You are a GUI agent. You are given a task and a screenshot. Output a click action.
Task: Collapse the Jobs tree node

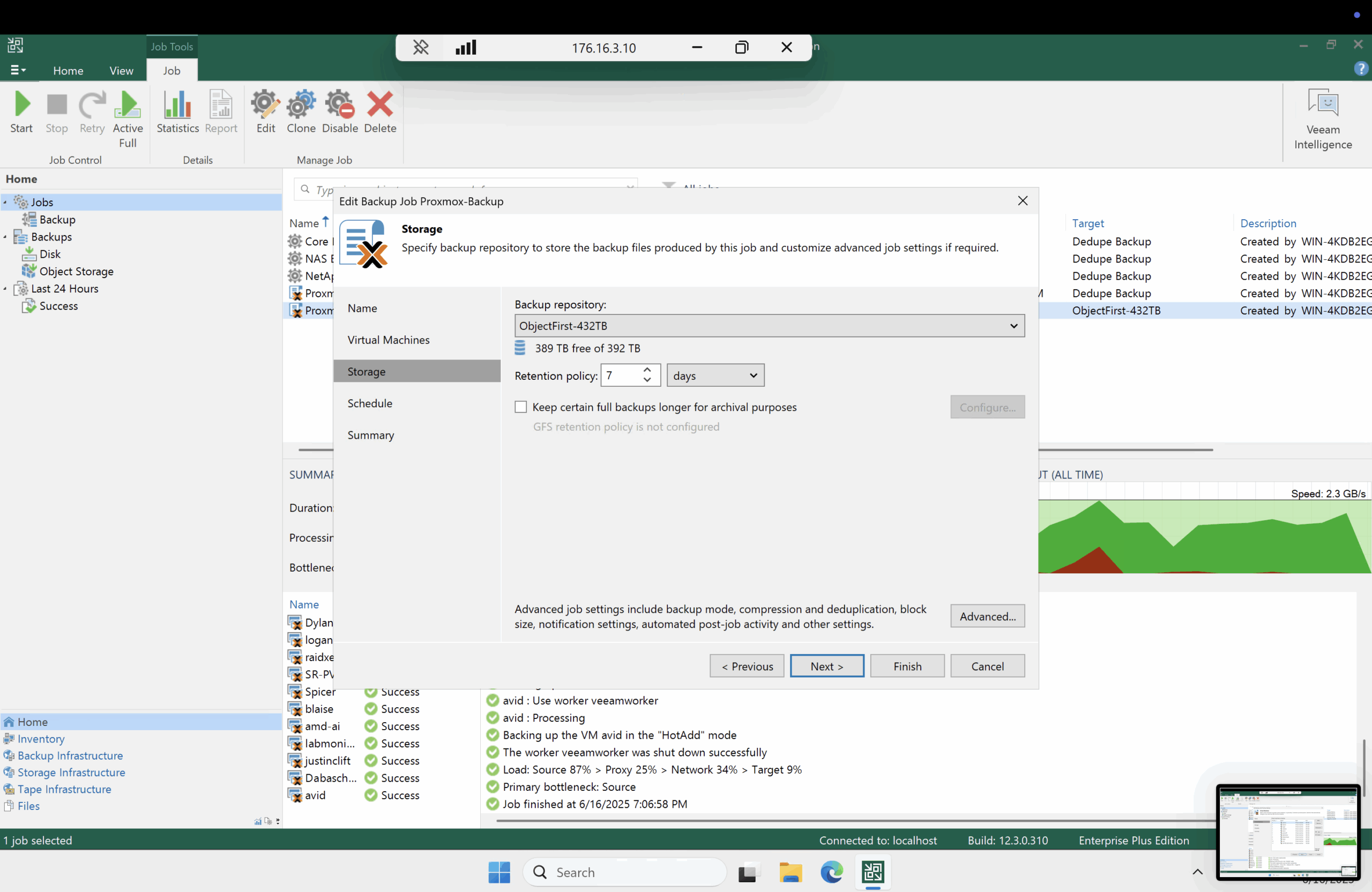point(5,203)
